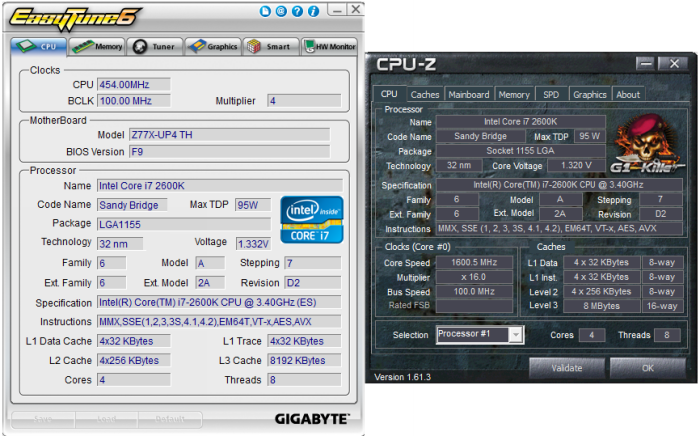Click the BIOS Version field
This screenshot has height=436, width=700.
pyautogui.click(x=228, y=152)
